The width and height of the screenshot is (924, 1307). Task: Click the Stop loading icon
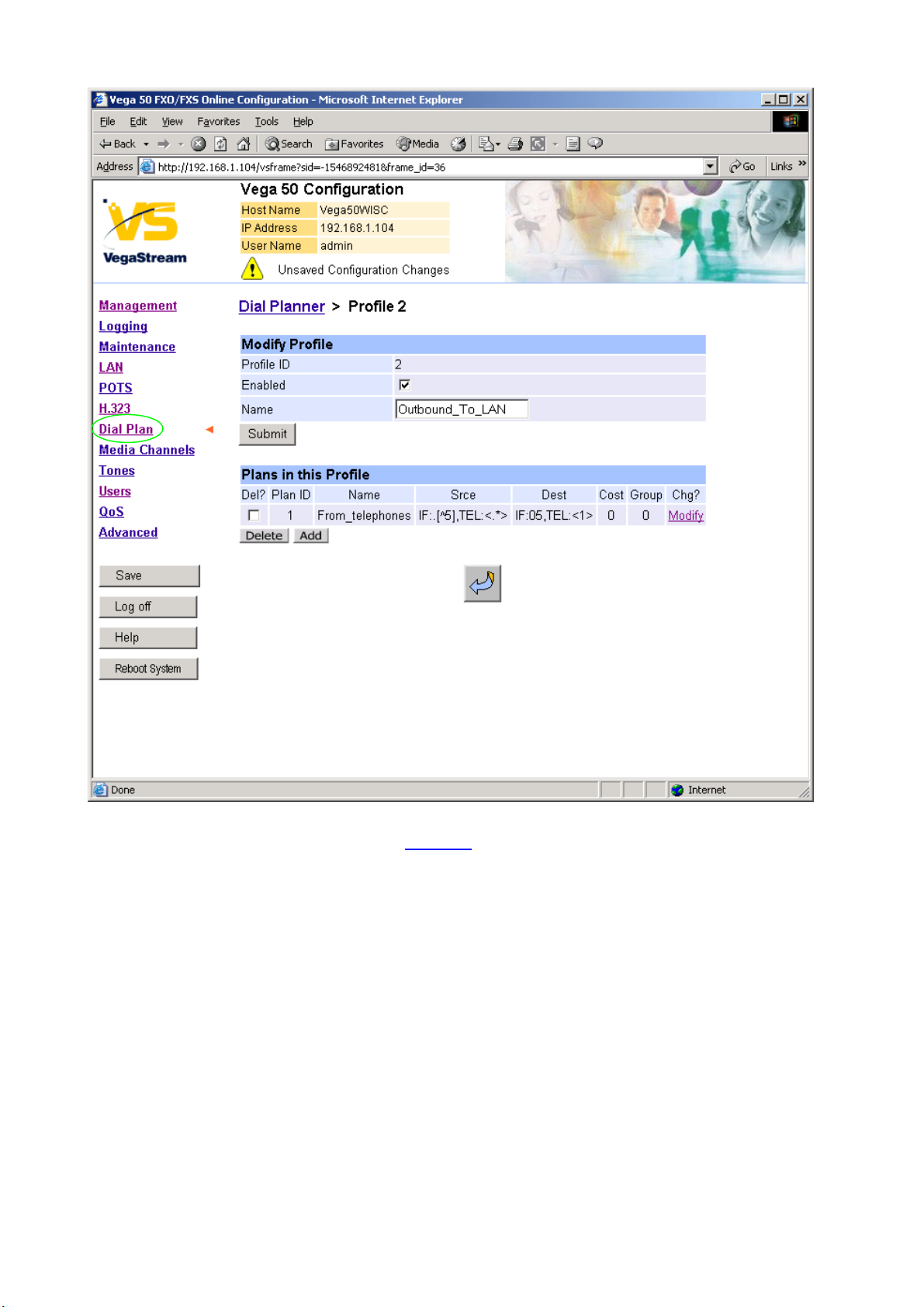point(199,143)
